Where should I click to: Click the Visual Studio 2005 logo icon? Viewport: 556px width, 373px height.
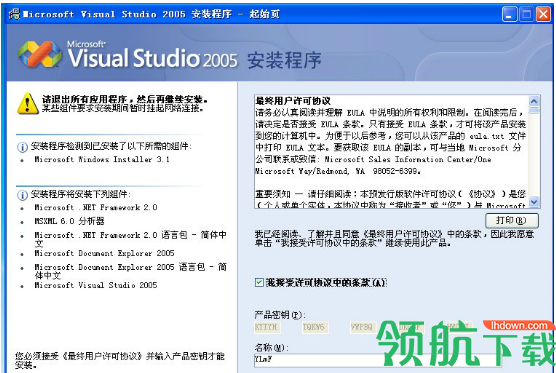tap(40, 55)
